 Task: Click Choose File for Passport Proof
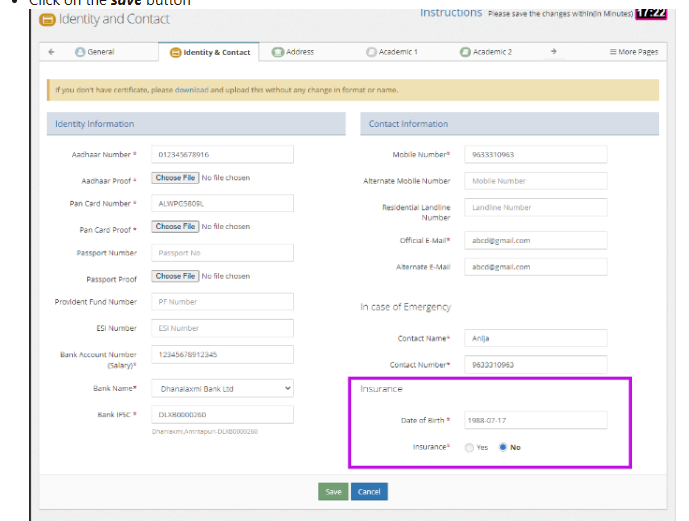coord(175,276)
